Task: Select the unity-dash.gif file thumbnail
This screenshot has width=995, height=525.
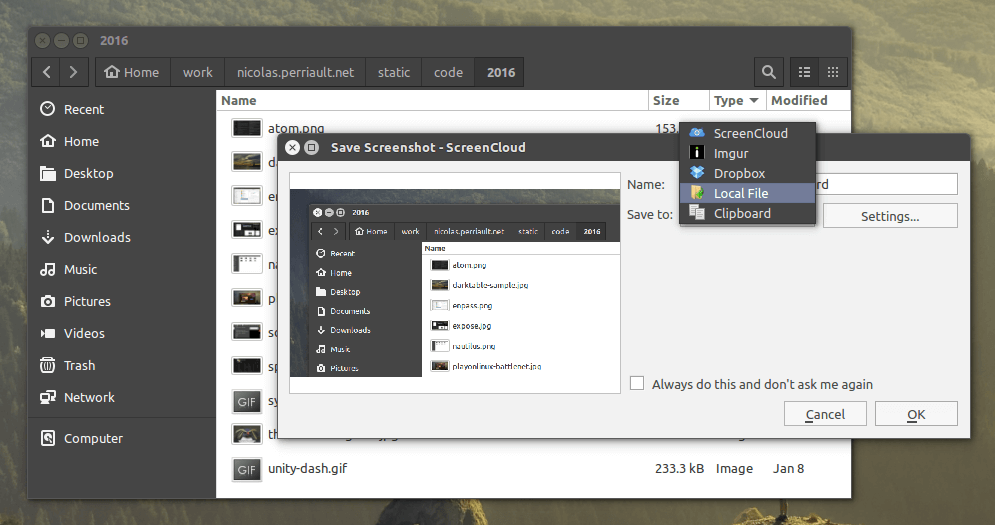Action: 246,470
